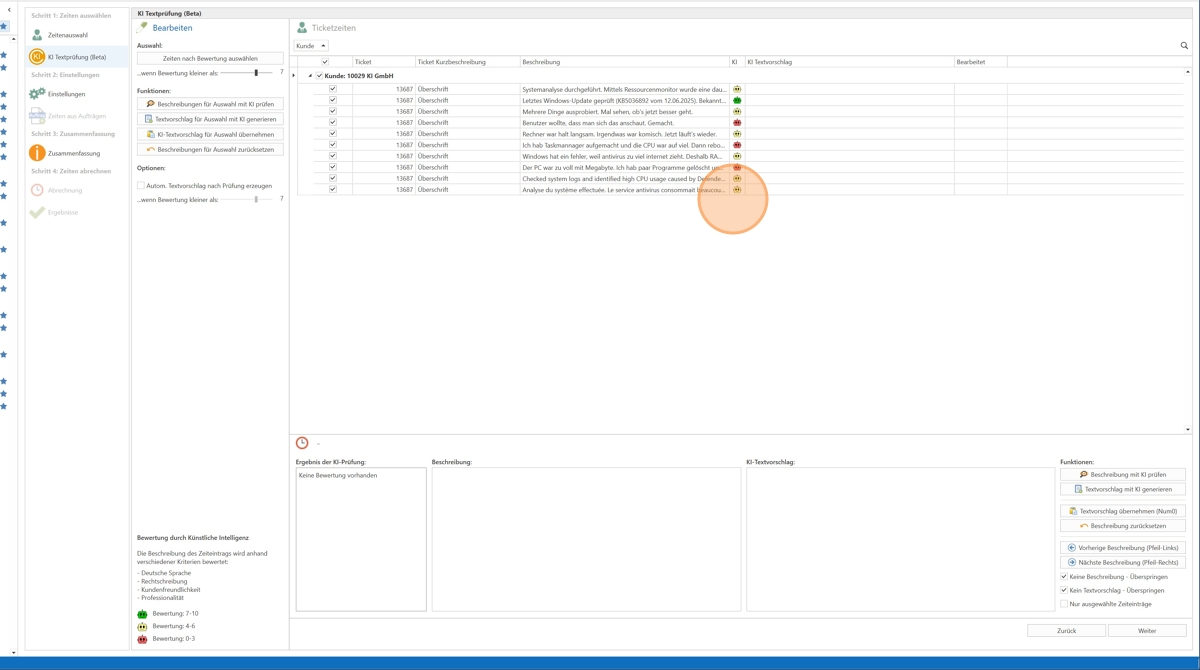Click green KI rating icon in second row

click(737, 101)
